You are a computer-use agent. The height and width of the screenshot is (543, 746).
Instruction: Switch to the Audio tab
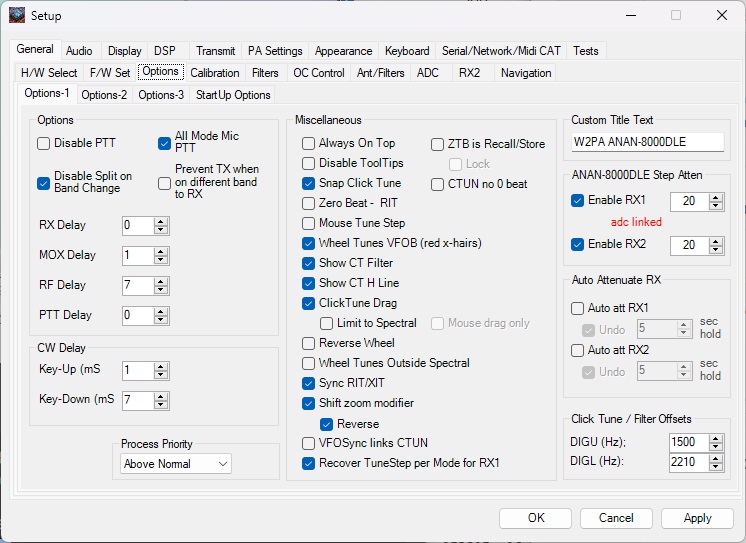tap(79, 51)
